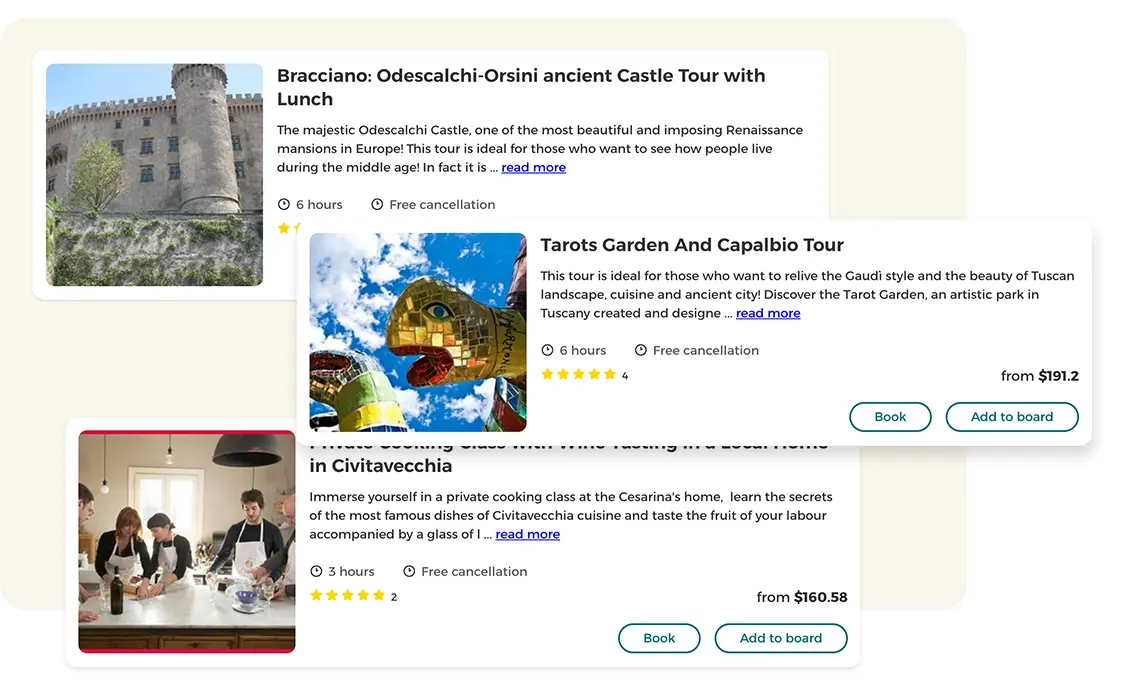
Task: Click the clock icon beside Bracciano's 6 hours
Action: tap(284, 205)
